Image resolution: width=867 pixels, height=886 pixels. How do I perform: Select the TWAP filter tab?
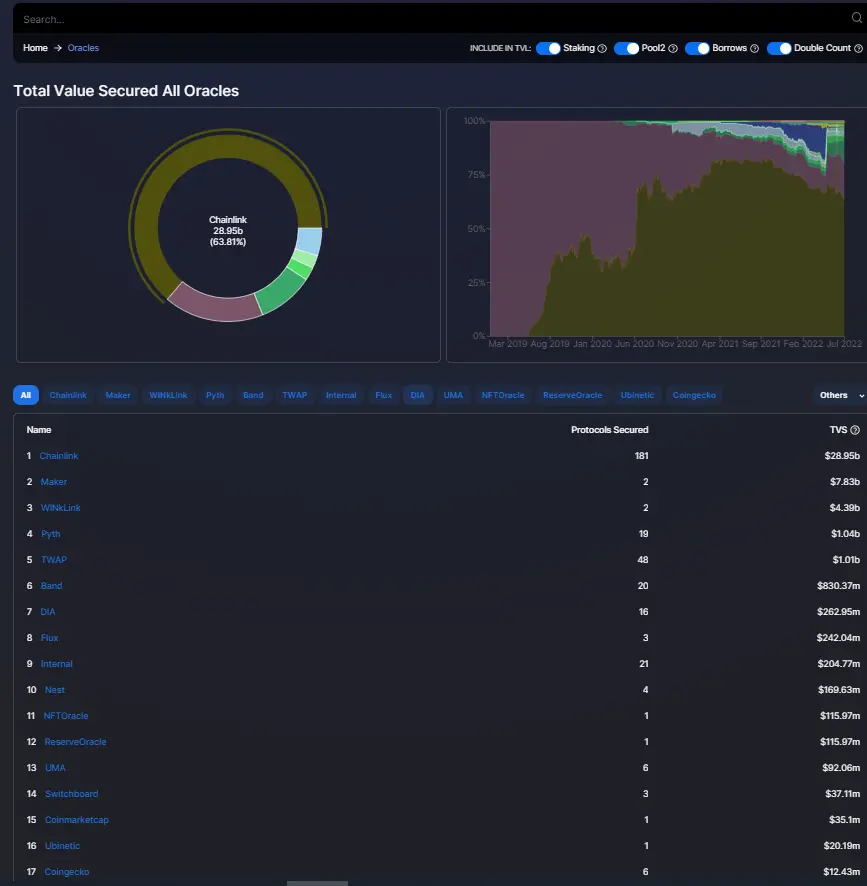[x=294, y=395]
